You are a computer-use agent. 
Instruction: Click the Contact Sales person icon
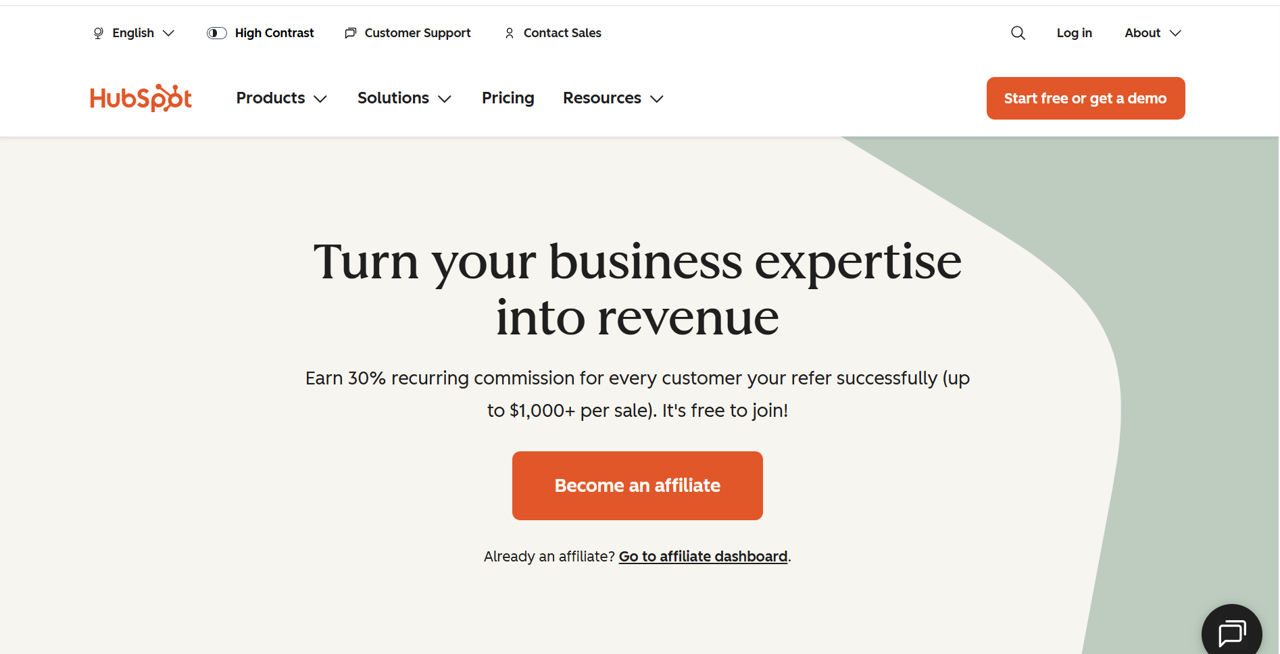click(509, 33)
